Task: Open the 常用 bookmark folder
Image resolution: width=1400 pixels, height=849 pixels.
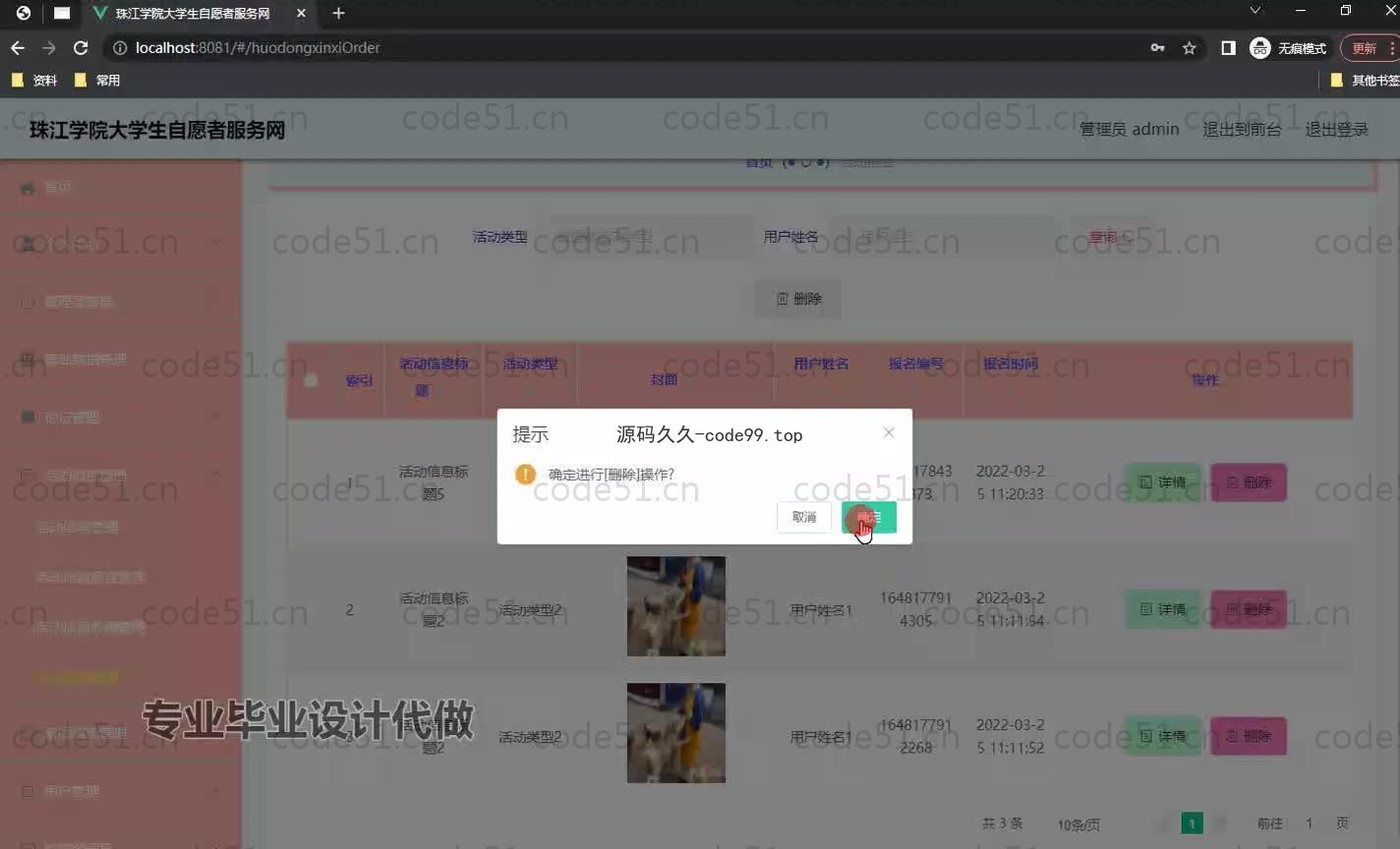Action: tap(97, 81)
